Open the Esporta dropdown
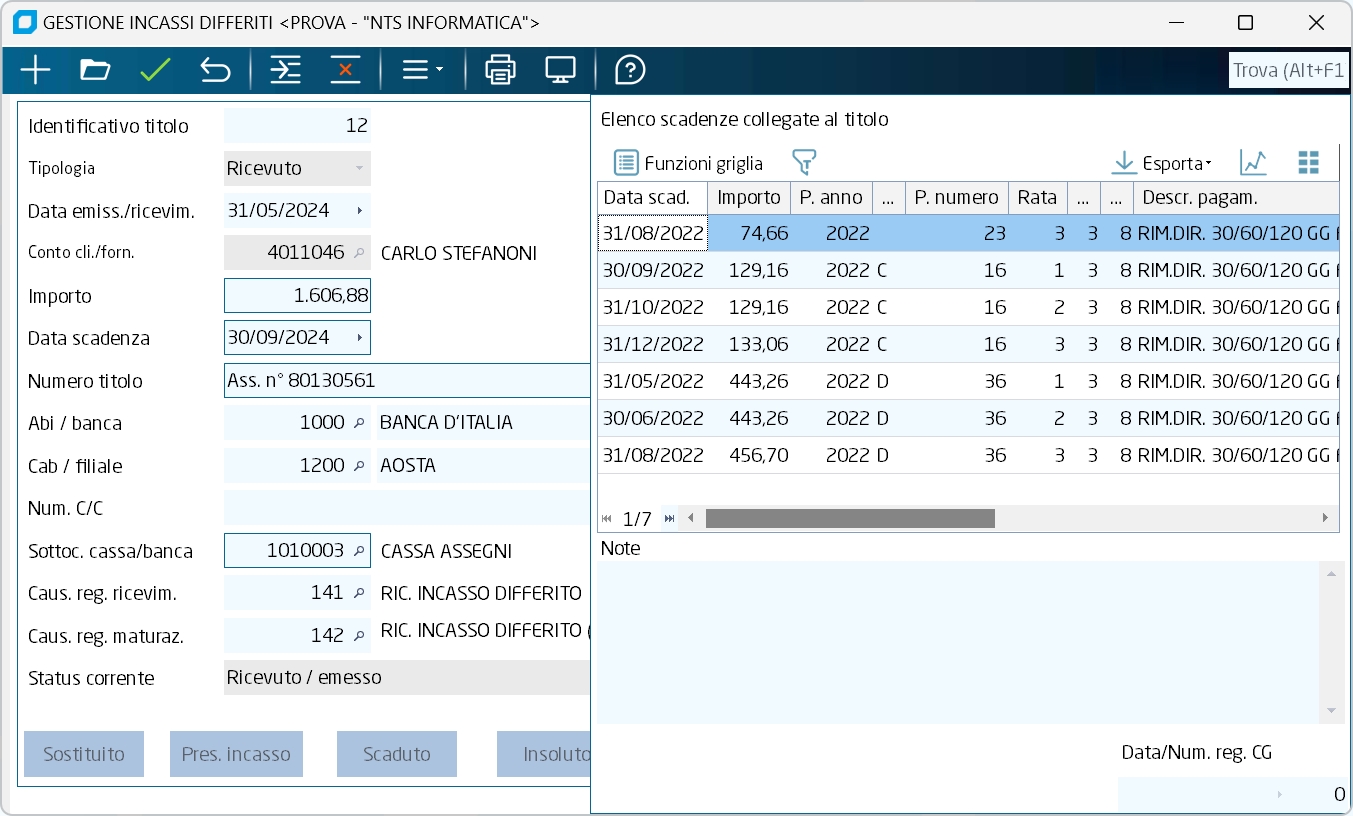1353x816 pixels. 1162,163
